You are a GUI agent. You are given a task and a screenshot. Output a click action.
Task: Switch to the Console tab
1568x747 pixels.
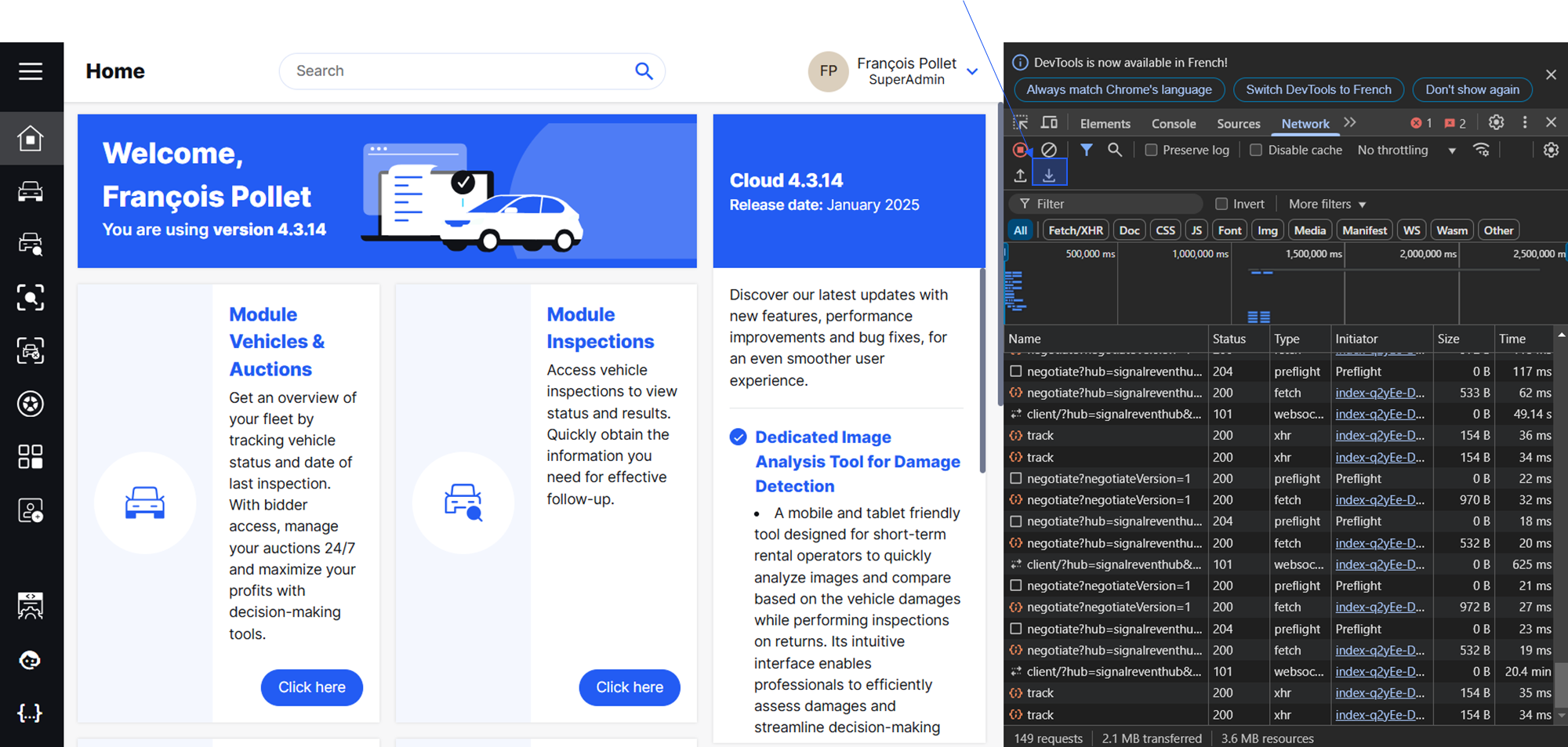(1173, 124)
